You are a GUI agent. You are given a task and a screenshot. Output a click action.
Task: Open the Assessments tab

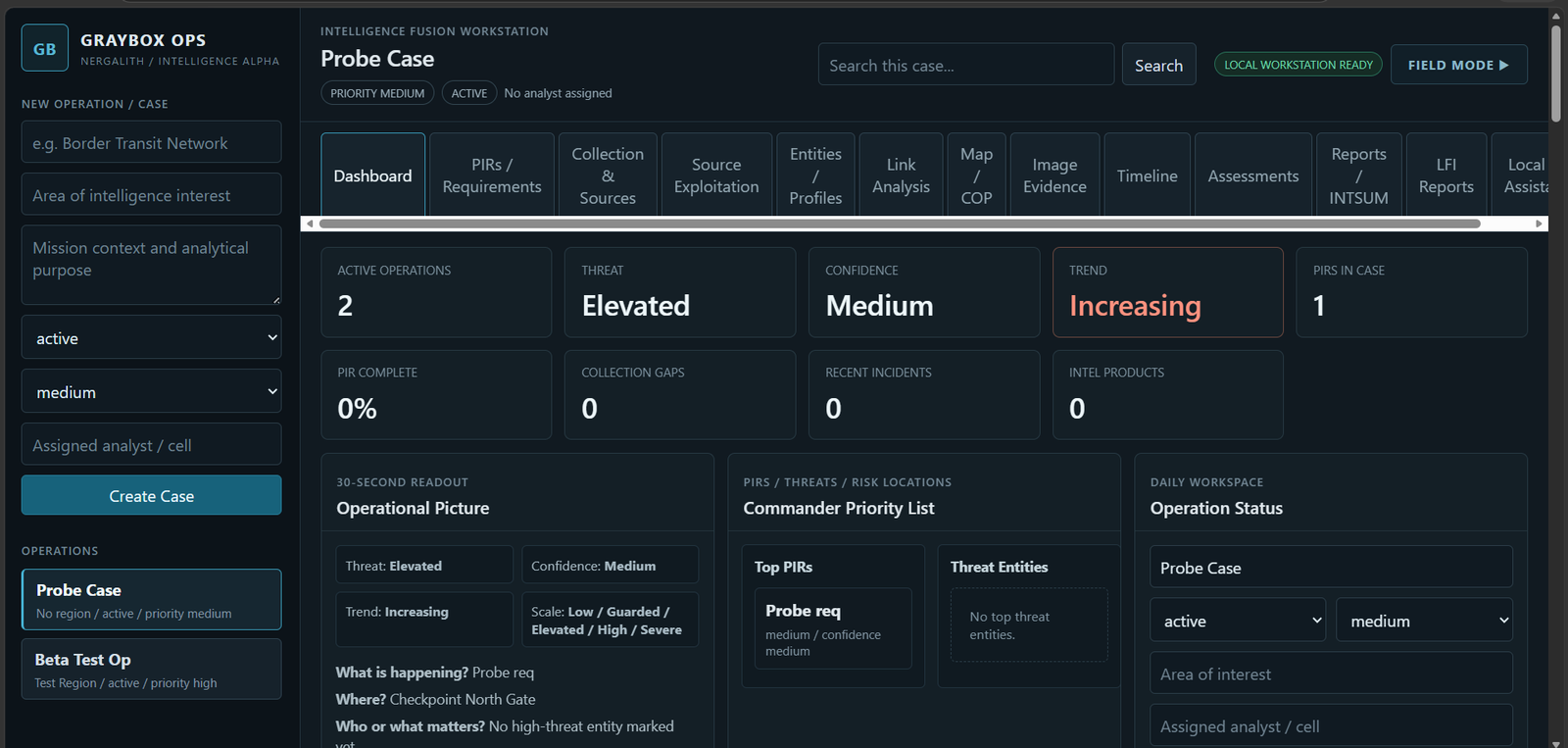[x=1253, y=175]
